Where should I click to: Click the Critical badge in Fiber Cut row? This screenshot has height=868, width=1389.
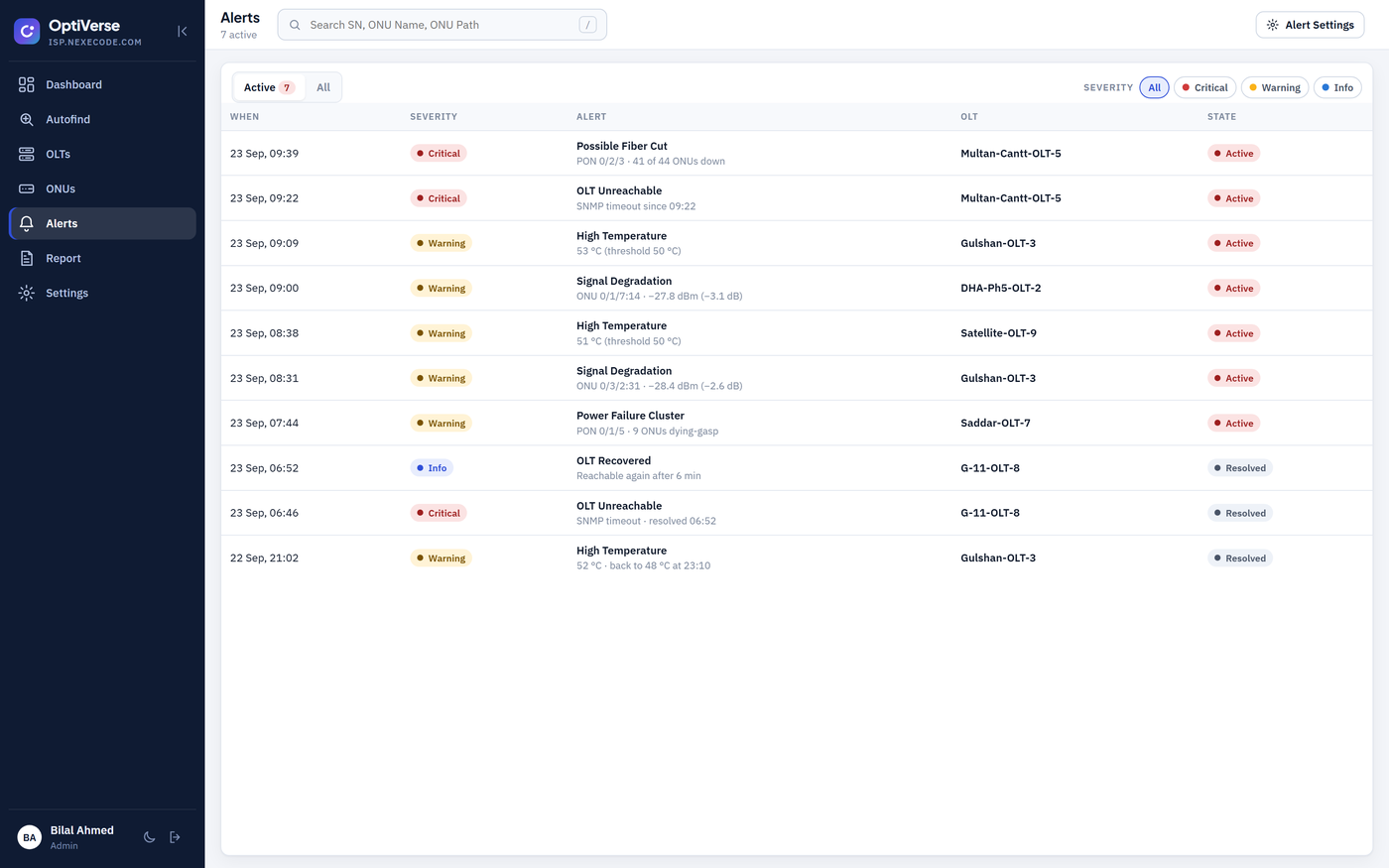(x=439, y=154)
